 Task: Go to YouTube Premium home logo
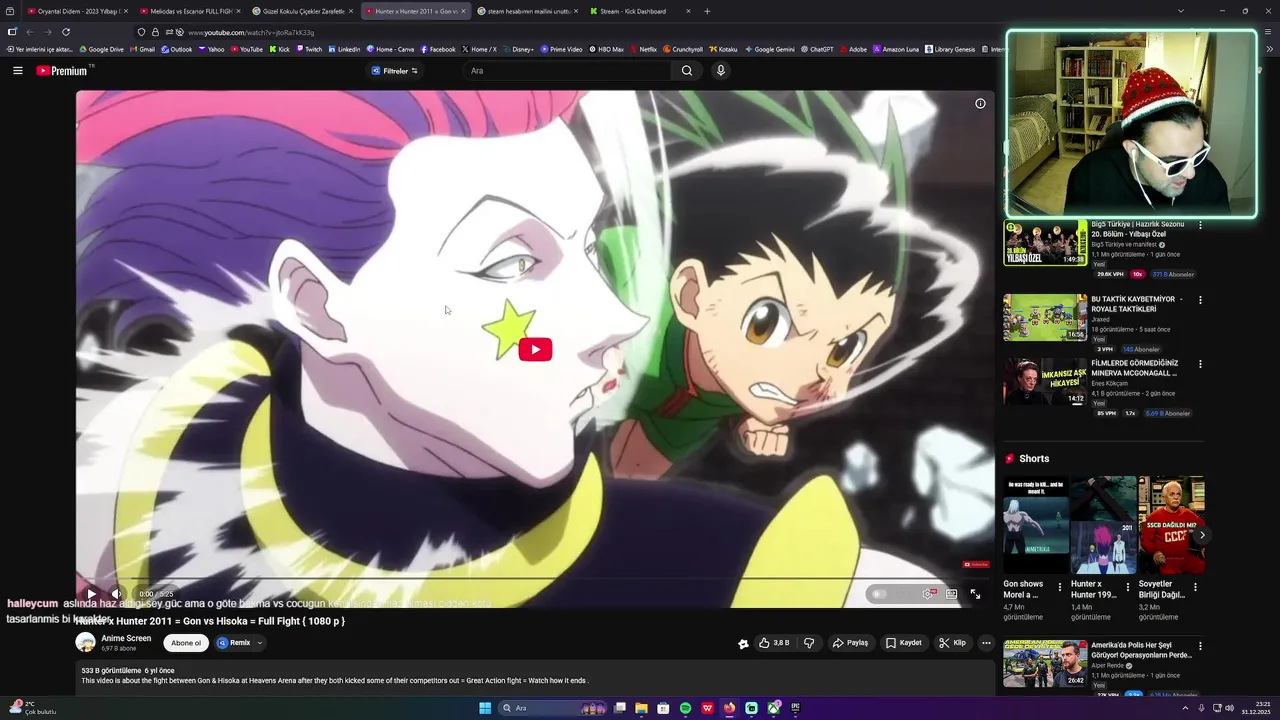click(62, 70)
